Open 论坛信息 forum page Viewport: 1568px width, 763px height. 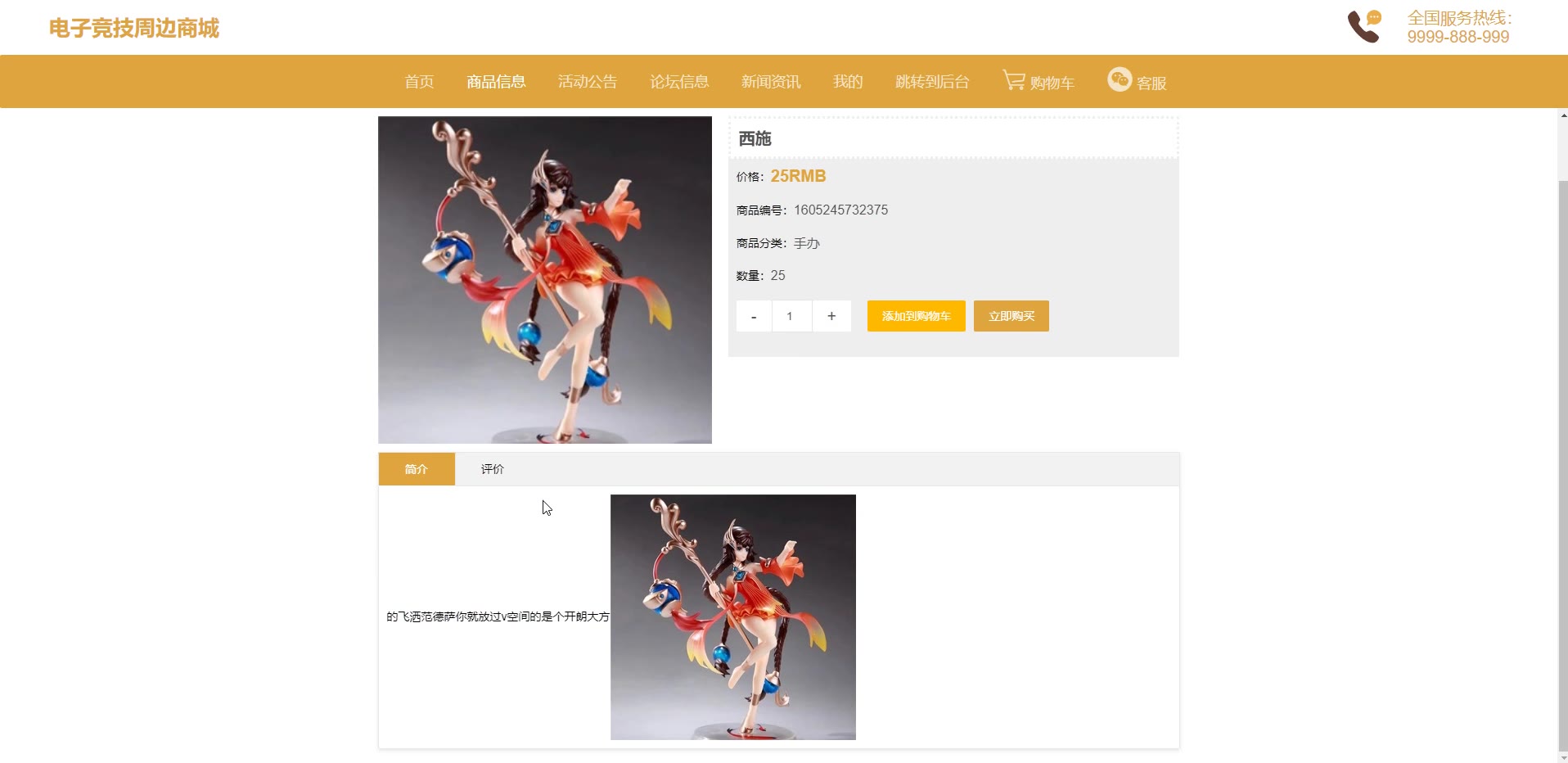click(679, 82)
